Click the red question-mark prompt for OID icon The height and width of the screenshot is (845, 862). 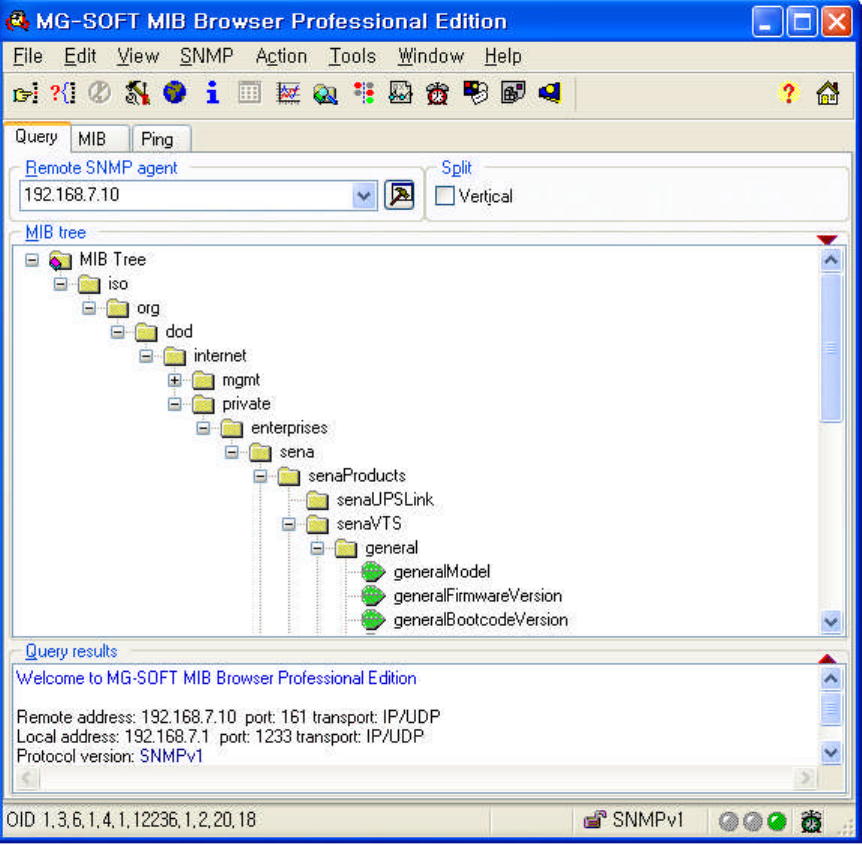[63, 93]
